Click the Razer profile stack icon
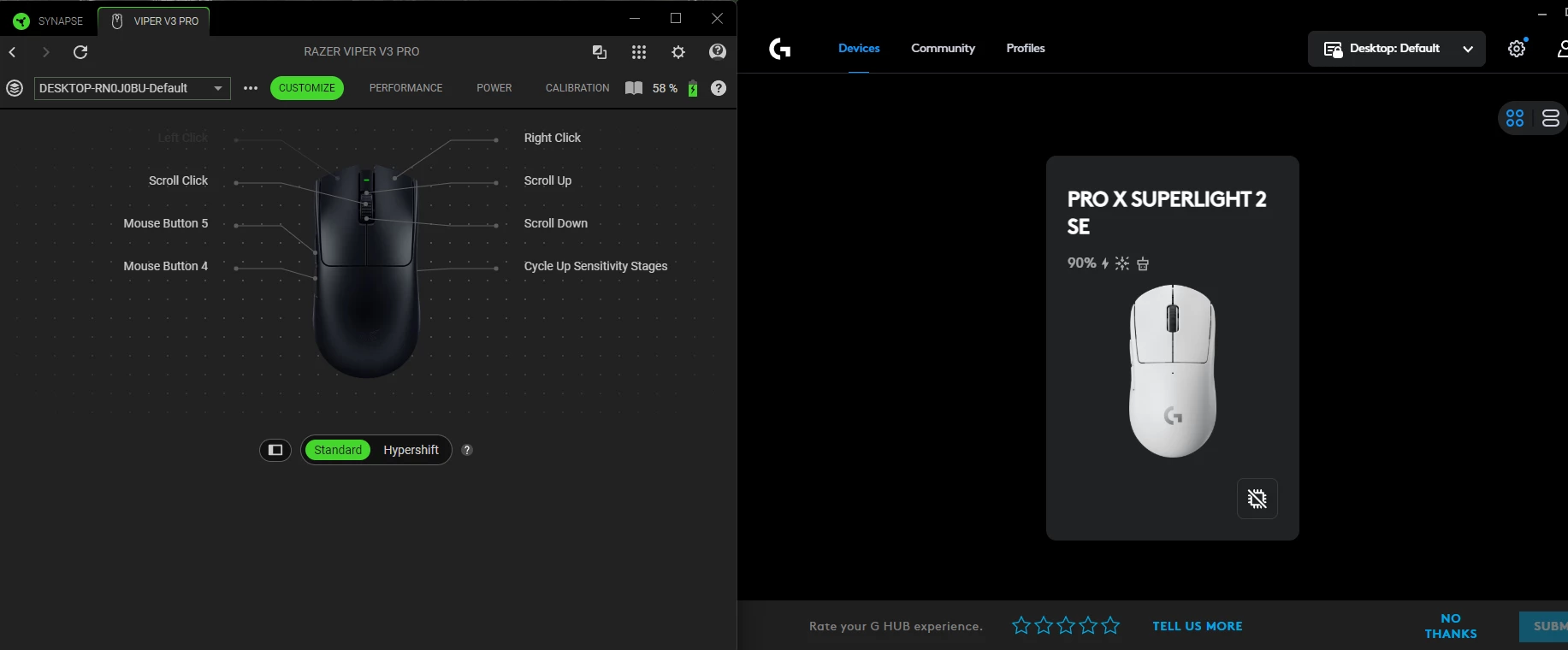The height and width of the screenshot is (650, 1568). coord(15,88)
